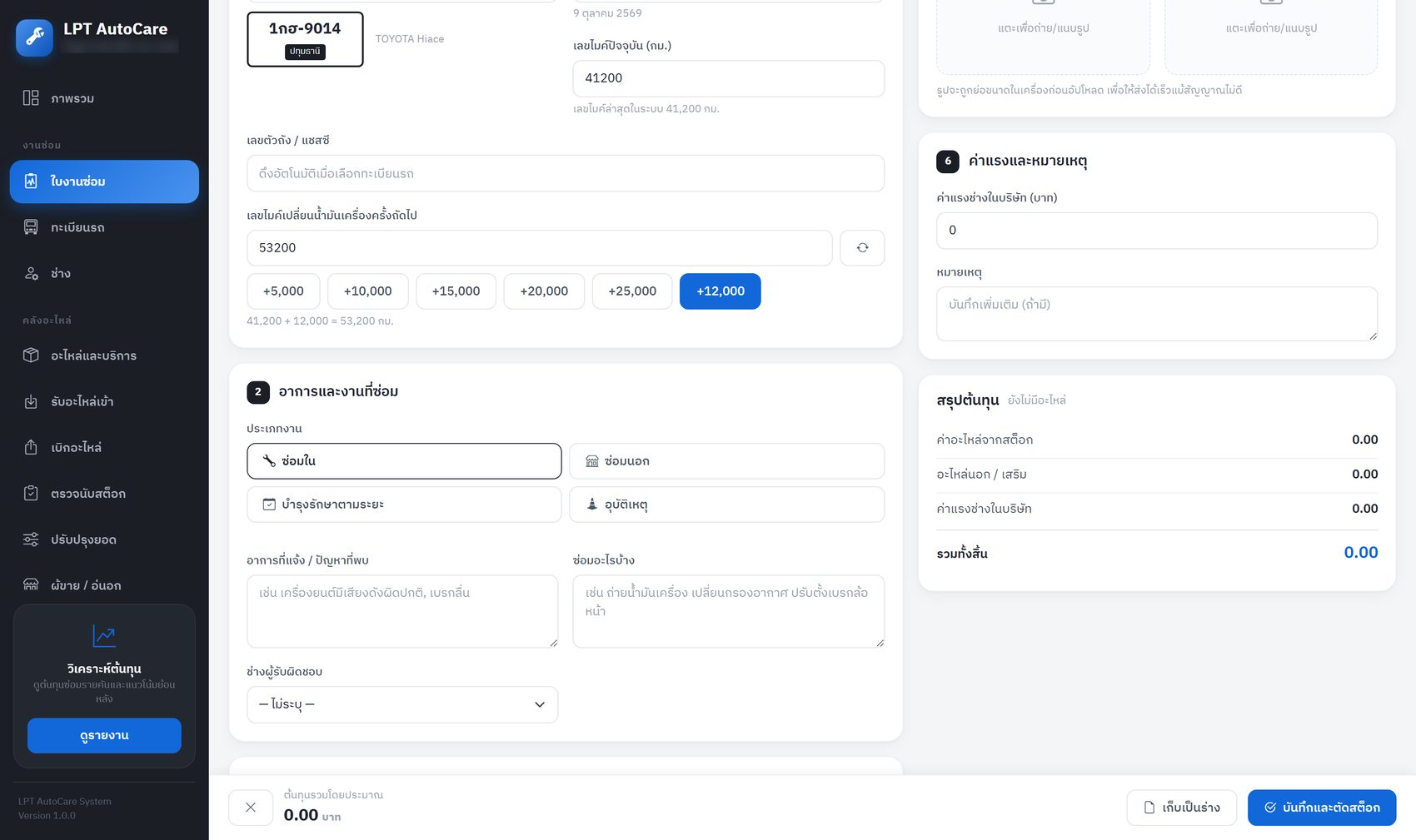Screen dimensions: 1416x840
Task: Open ภาพรวม dashboard in sidebar
Action: 104,98
